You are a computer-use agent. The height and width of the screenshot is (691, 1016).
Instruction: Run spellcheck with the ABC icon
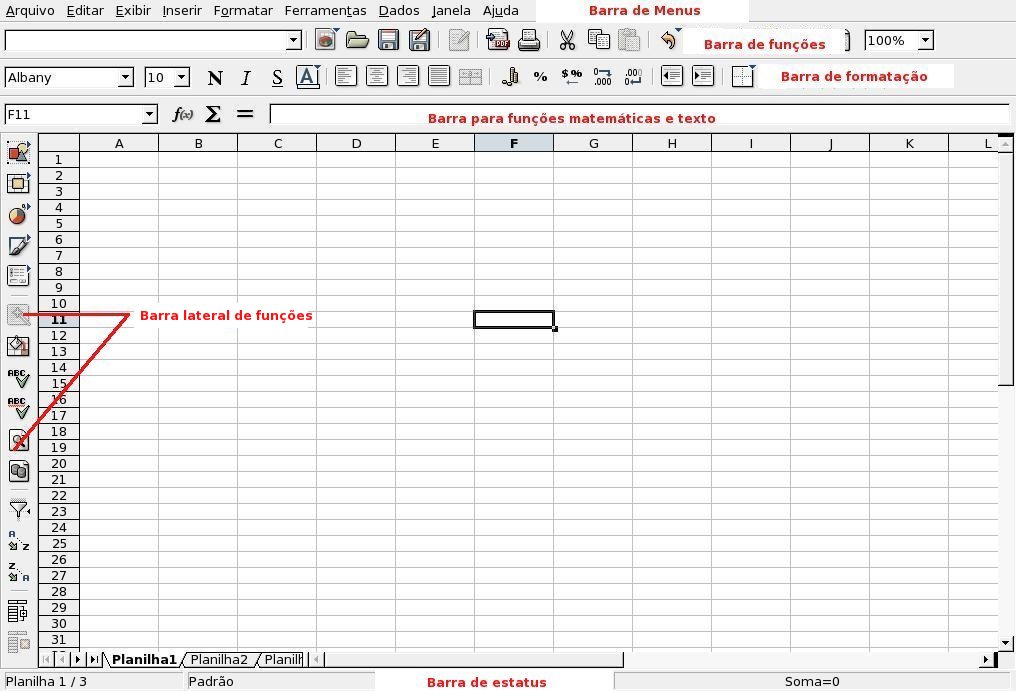coord(19,378)
